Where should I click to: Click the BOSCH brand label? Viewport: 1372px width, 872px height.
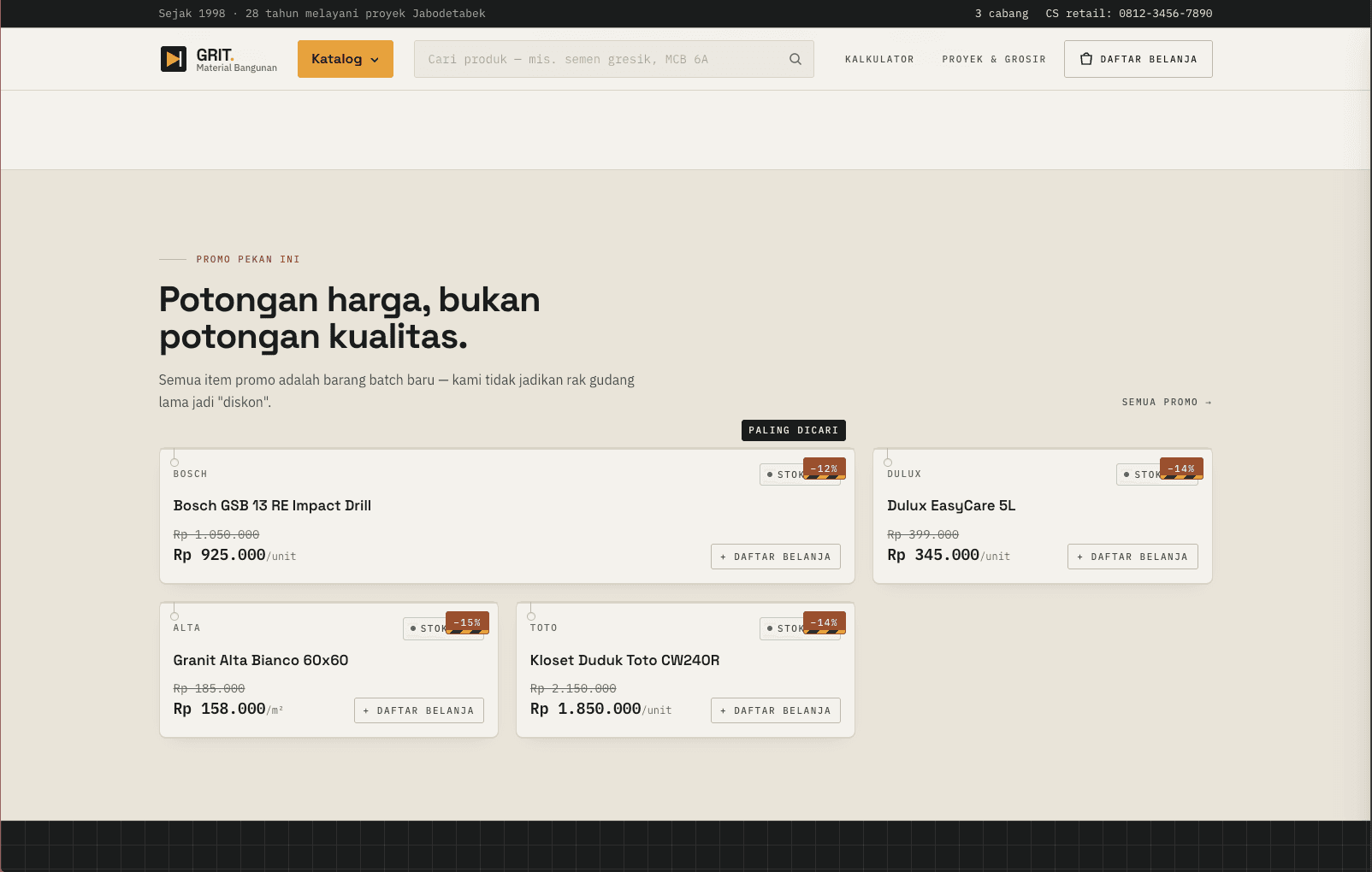pos(191,474)
